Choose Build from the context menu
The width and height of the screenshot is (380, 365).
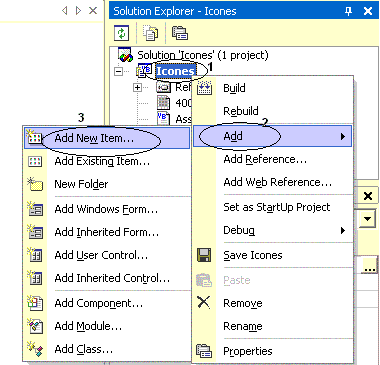point(272,88)
